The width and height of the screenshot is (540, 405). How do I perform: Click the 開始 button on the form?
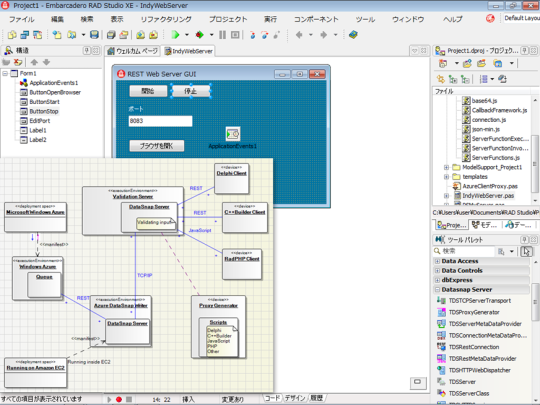tap(148, 91)
